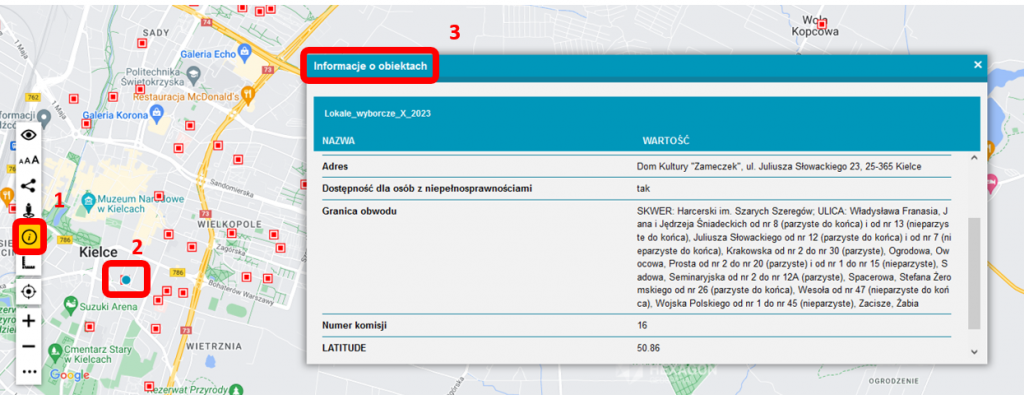Click the info table scrollbar thumb
Screen dimensions: 1024x395
tap(974, 273)
